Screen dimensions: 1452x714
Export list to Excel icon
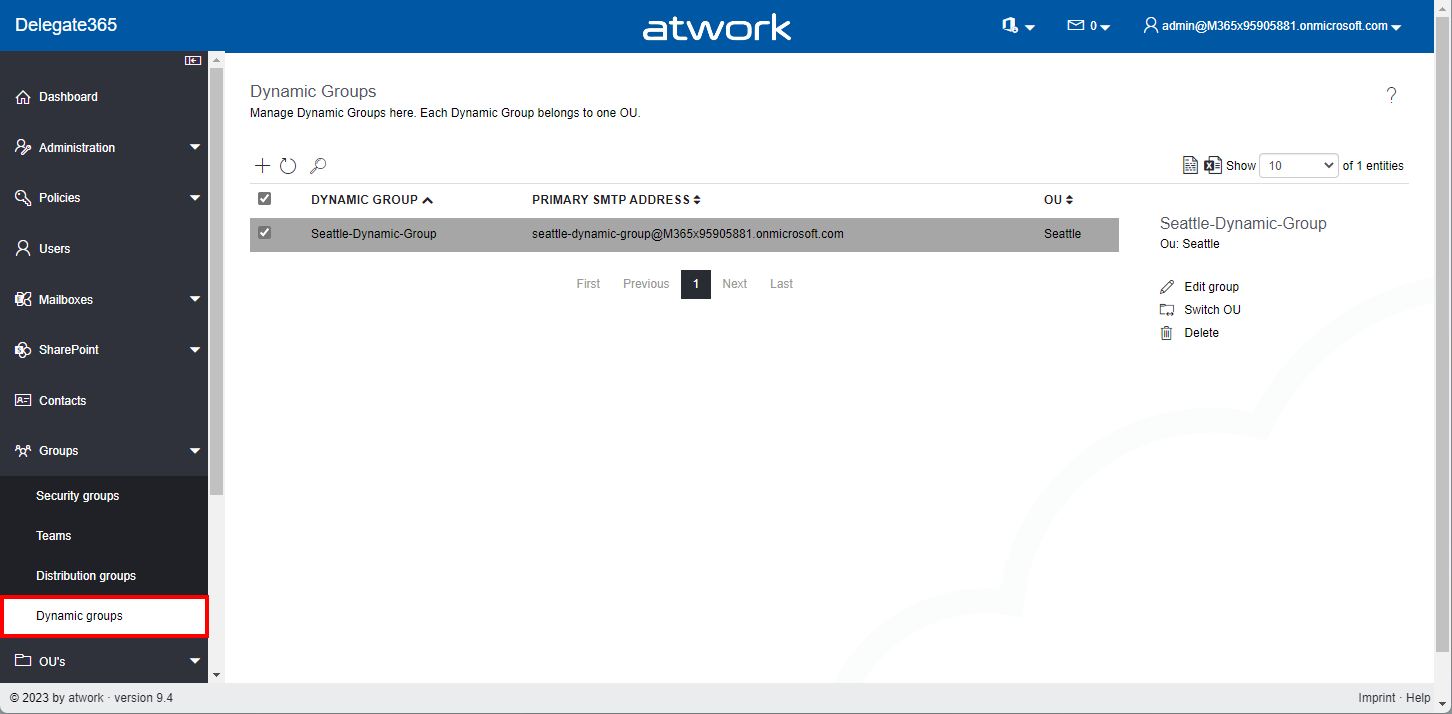(1213, 166)
